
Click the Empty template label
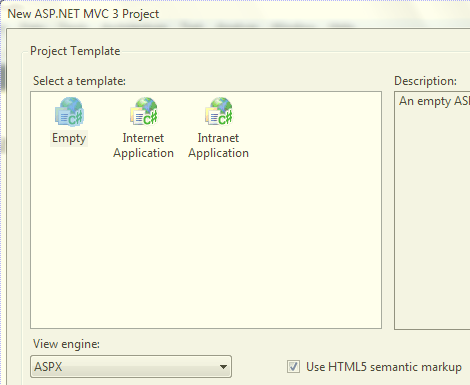(x=69, y=138)
